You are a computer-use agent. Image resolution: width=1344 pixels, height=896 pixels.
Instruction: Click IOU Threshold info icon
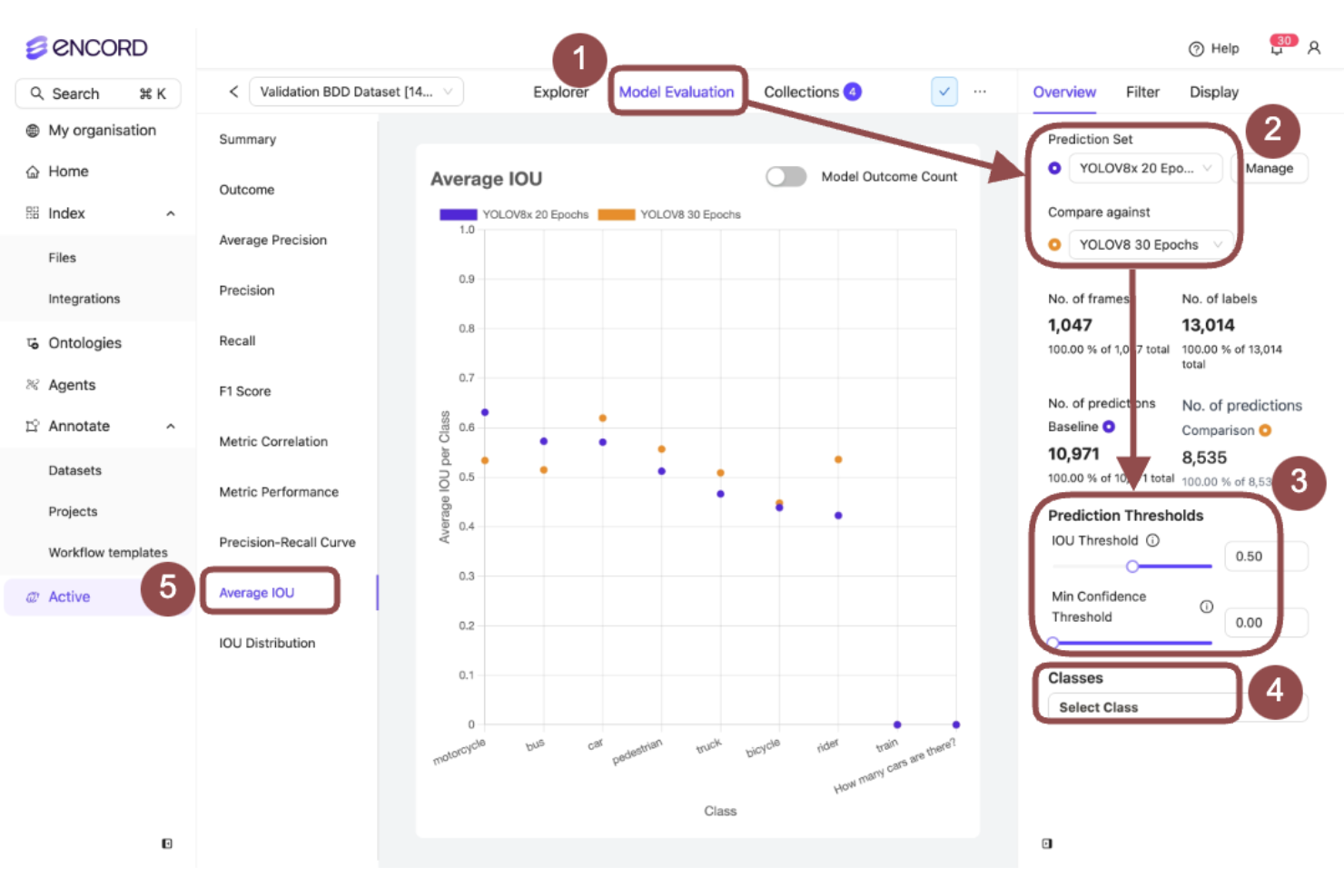(x=1152, y=540)
